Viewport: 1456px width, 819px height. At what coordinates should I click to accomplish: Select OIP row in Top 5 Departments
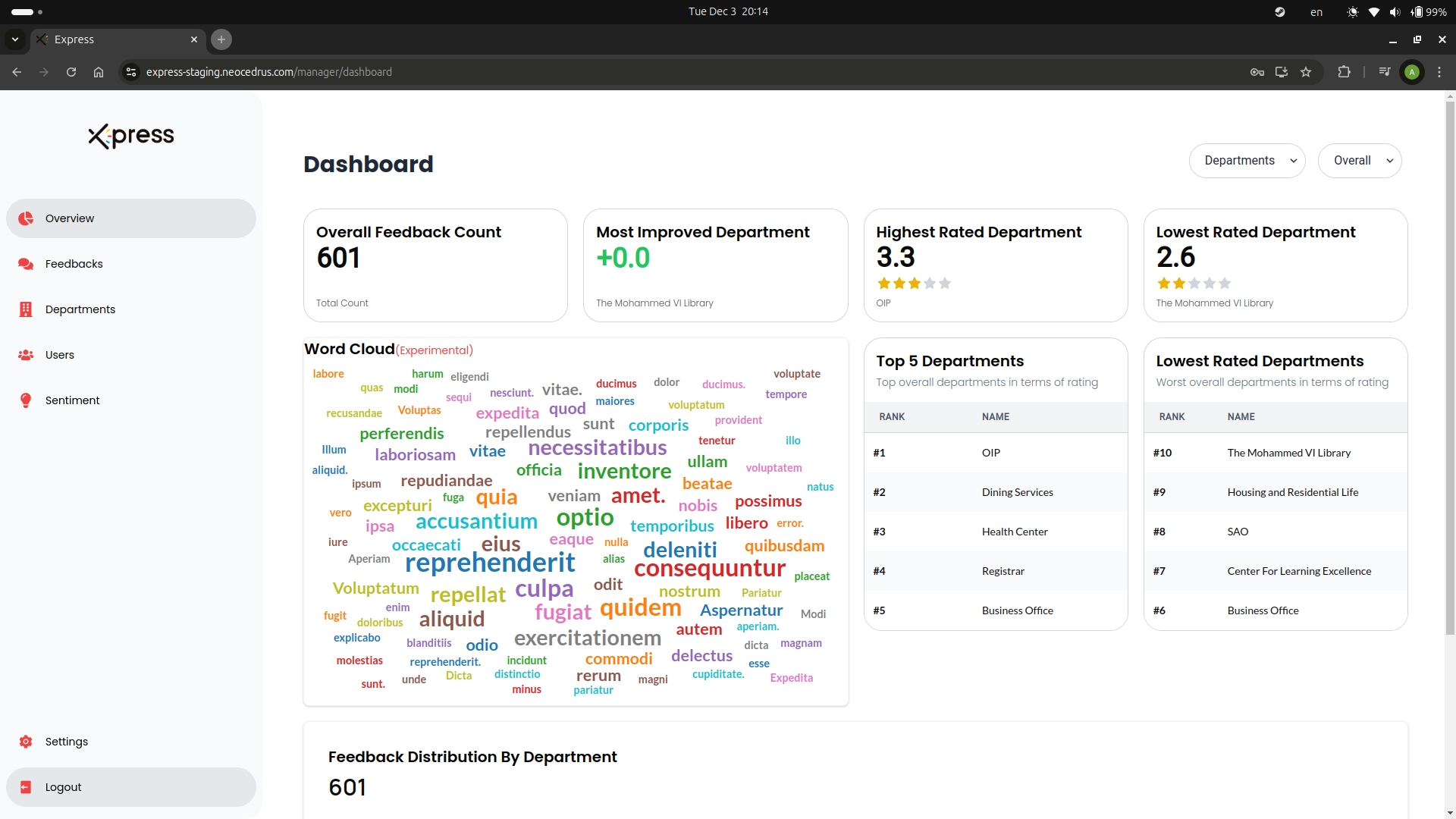pos(996,453)
